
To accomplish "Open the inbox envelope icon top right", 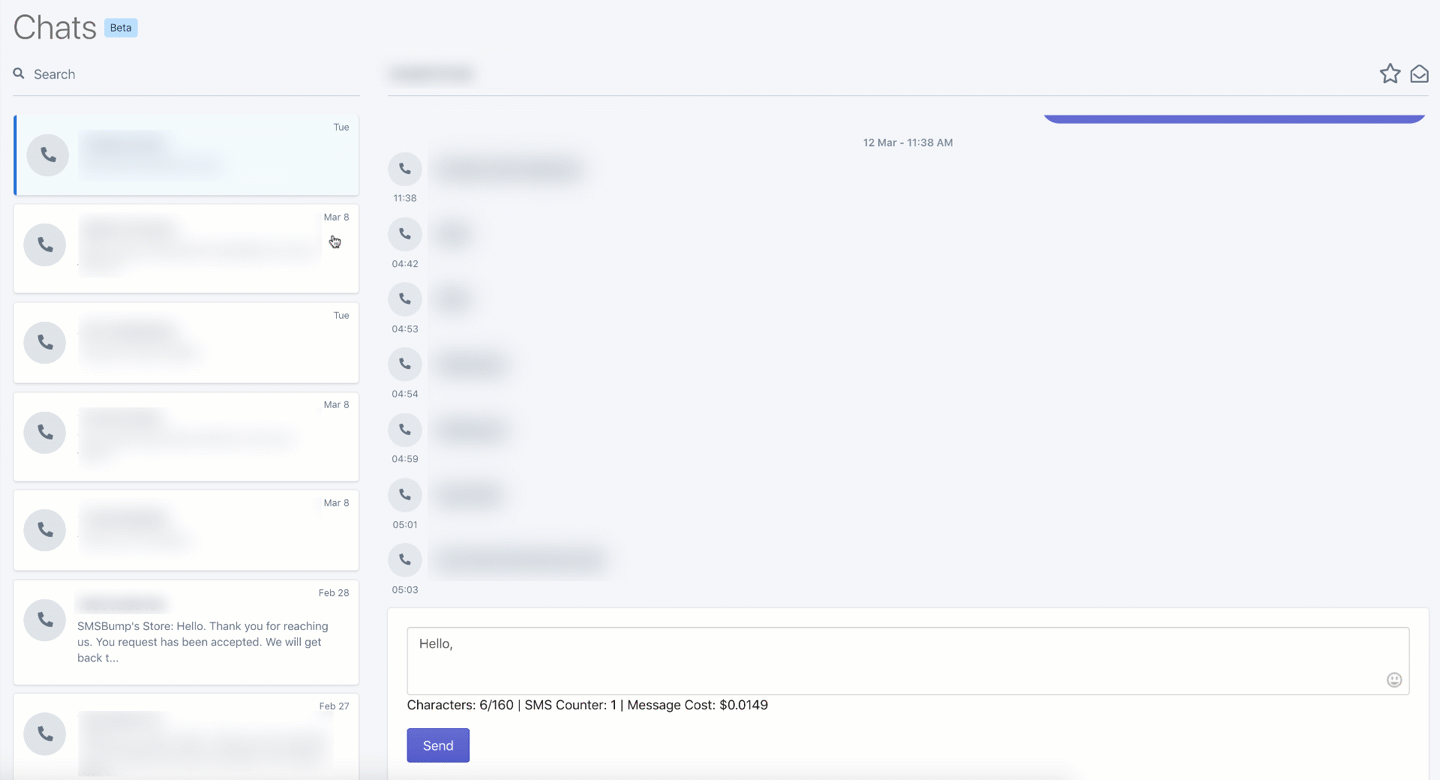I will pyautogui.click(x=1419, y=73).
